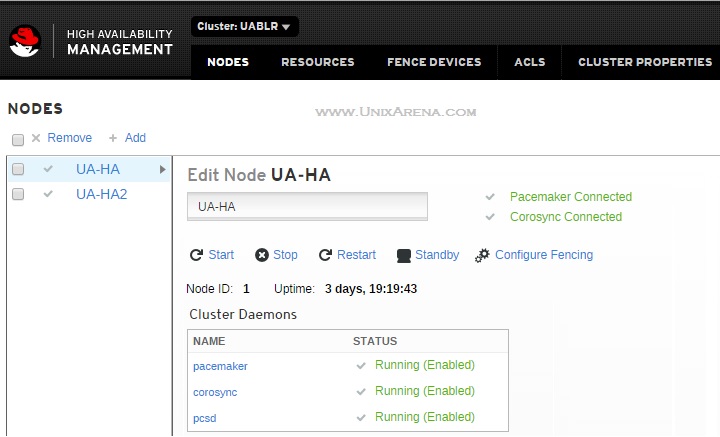
Task: Click the Stop node link
Action: coord(285,255)
